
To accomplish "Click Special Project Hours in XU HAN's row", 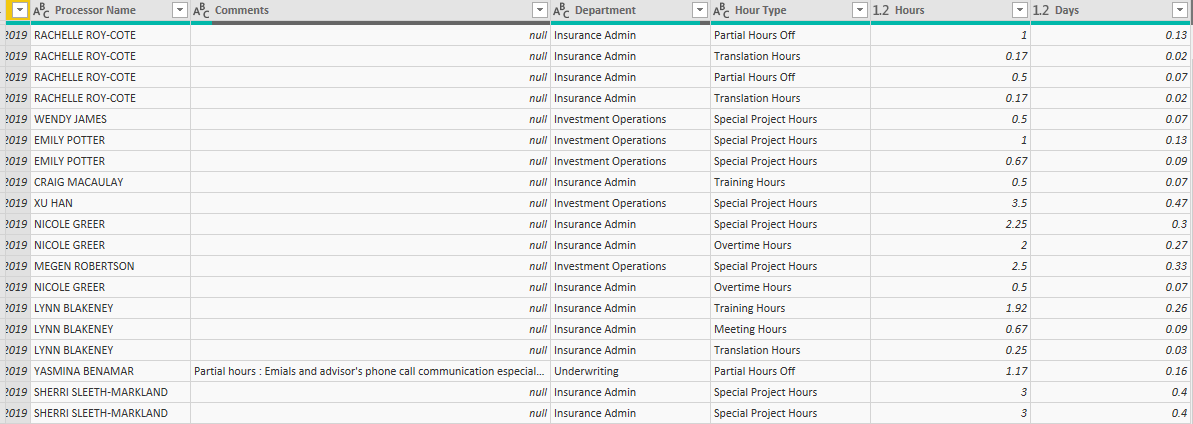I will (790, 203).
